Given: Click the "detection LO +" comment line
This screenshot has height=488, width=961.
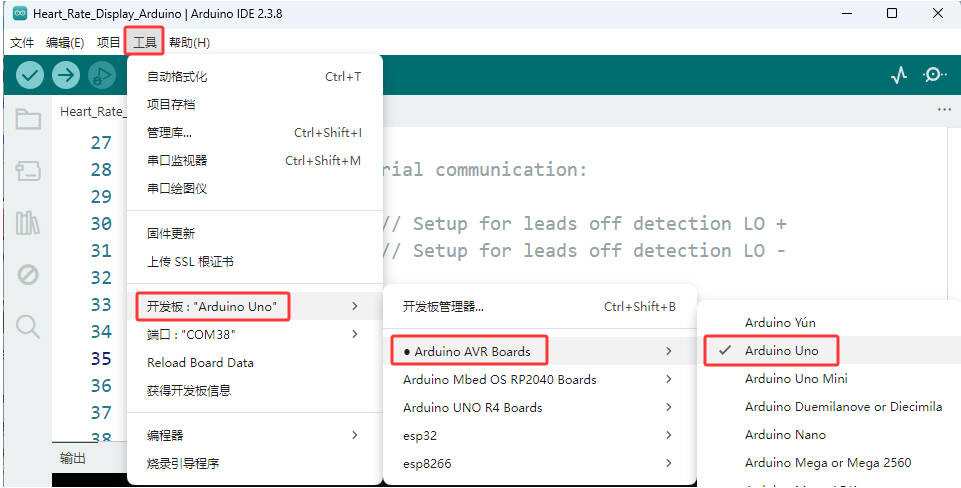Looking at the screenshot, I should [x=585, y=223].
